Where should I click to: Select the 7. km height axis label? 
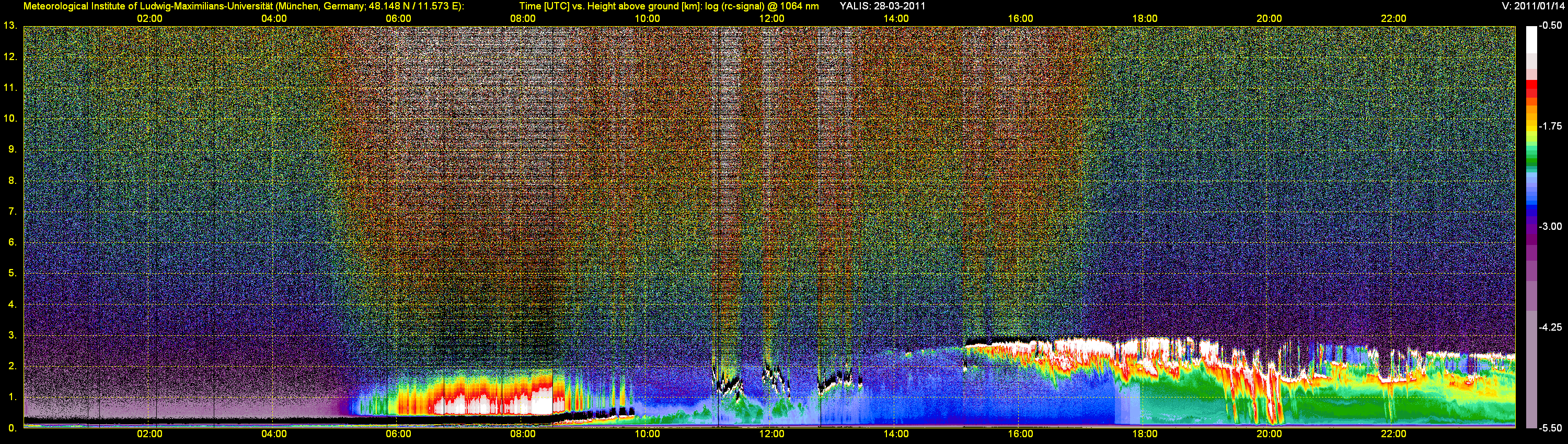pos(13,211)
